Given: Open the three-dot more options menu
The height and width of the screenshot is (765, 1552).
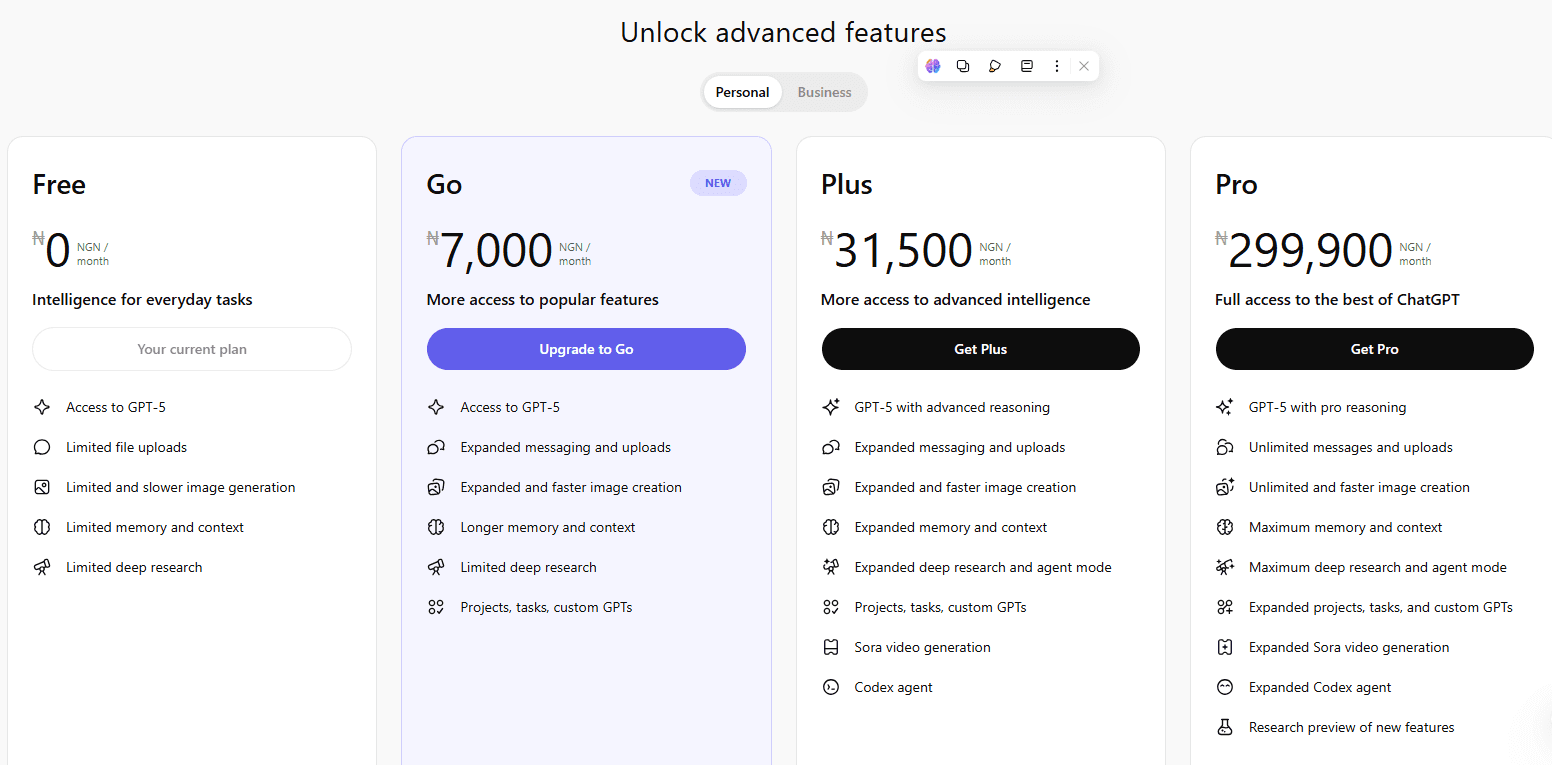Looking at the screenshot, I should click(1056, 66).
